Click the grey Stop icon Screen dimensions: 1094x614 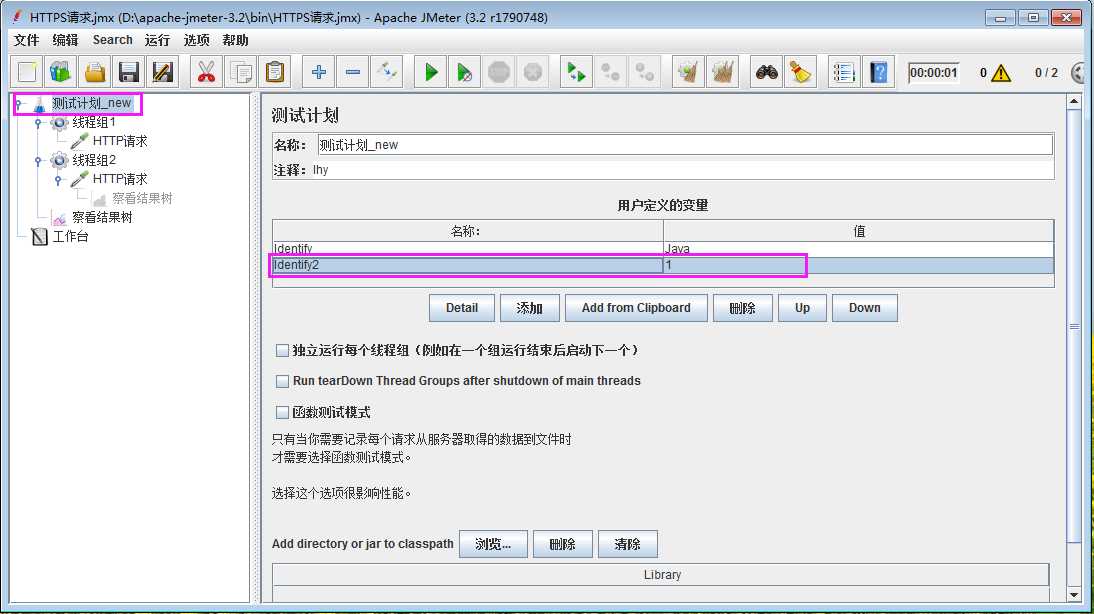coord(499,72)
